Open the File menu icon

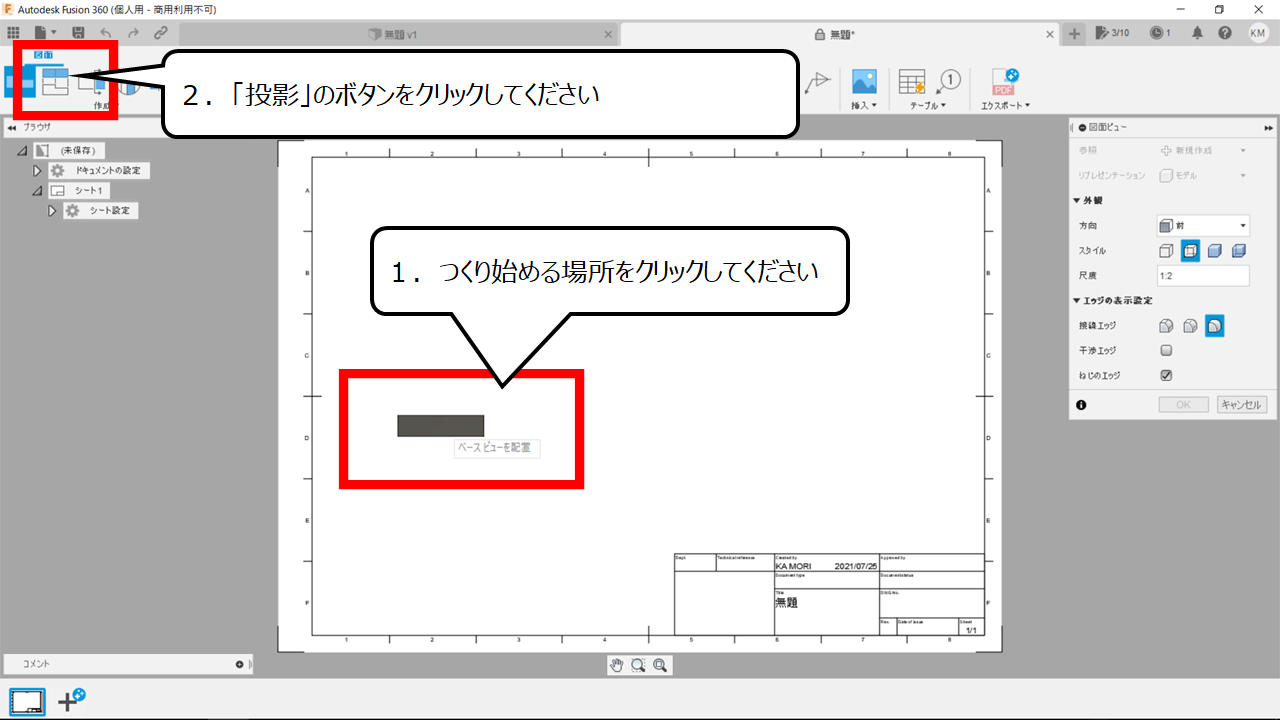coord(44,33)
